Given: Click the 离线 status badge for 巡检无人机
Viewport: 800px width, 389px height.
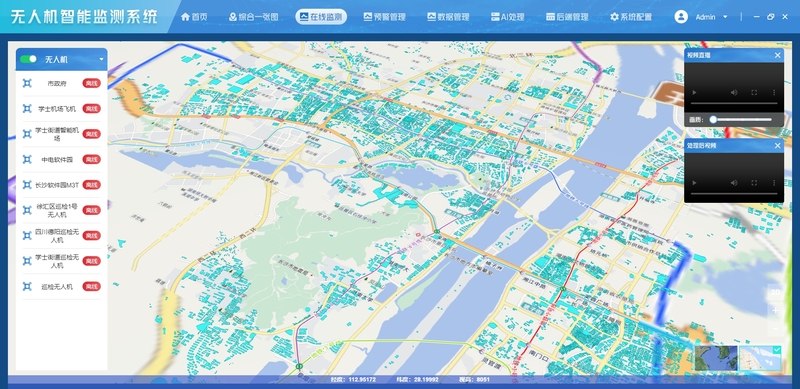Looking at the screenshot, I should (x=92, y=286).
